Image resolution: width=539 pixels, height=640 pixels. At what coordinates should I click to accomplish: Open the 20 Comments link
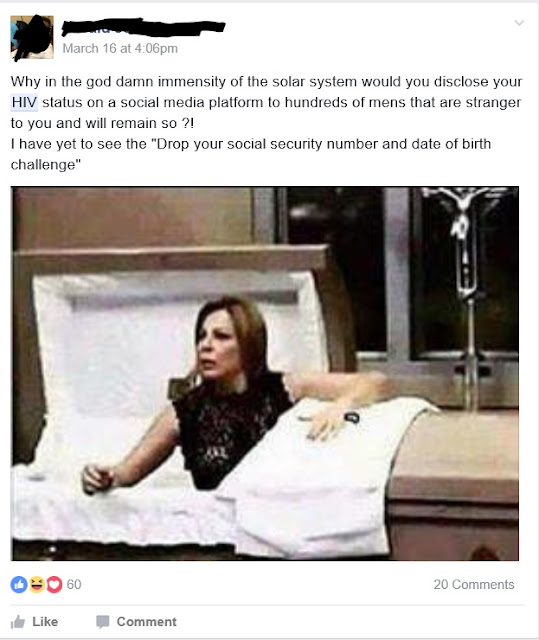point(474,584)
